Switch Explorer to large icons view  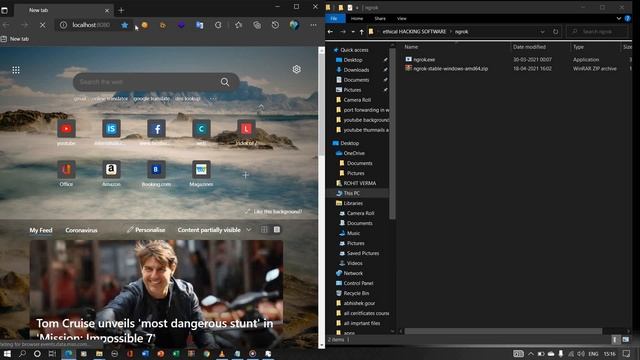point(626,340)
